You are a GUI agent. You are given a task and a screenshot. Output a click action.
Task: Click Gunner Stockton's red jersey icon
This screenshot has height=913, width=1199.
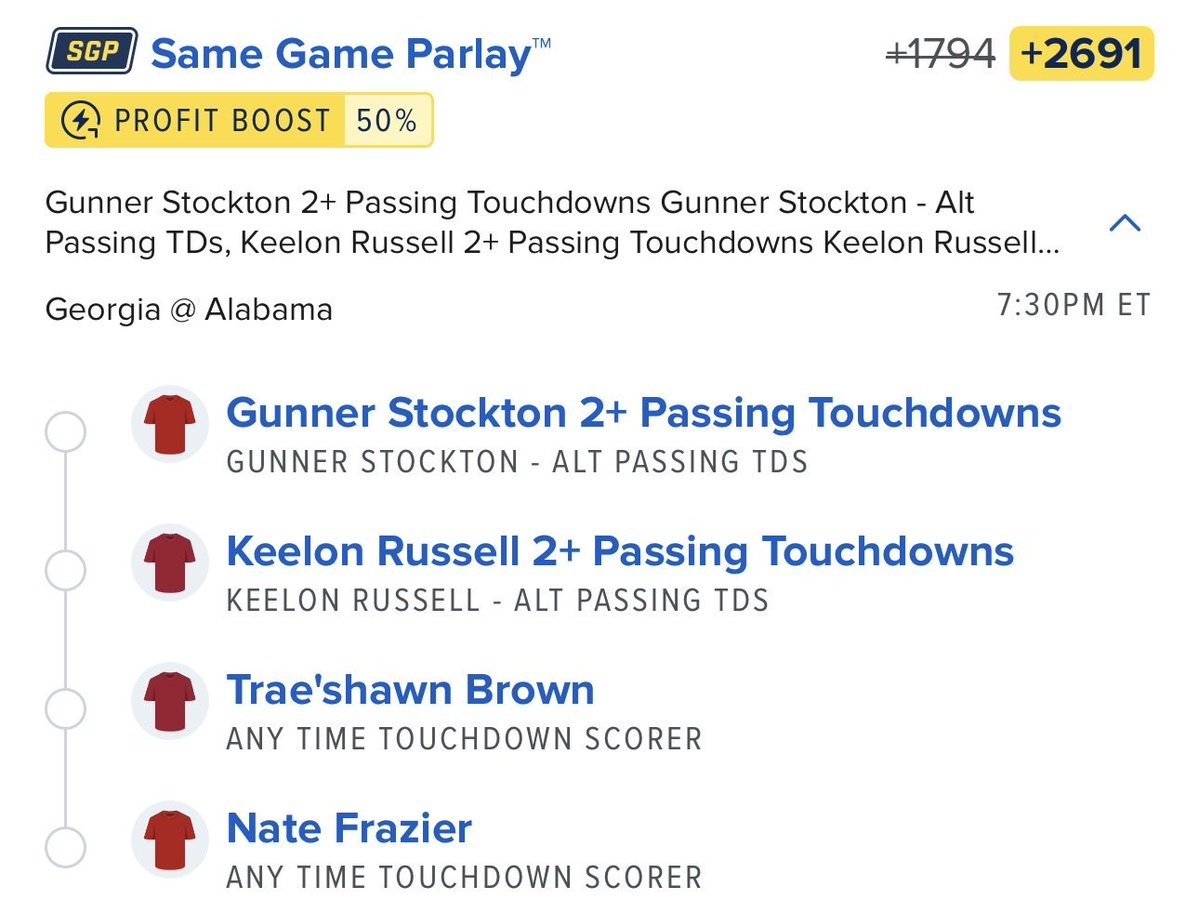[170, 424]
